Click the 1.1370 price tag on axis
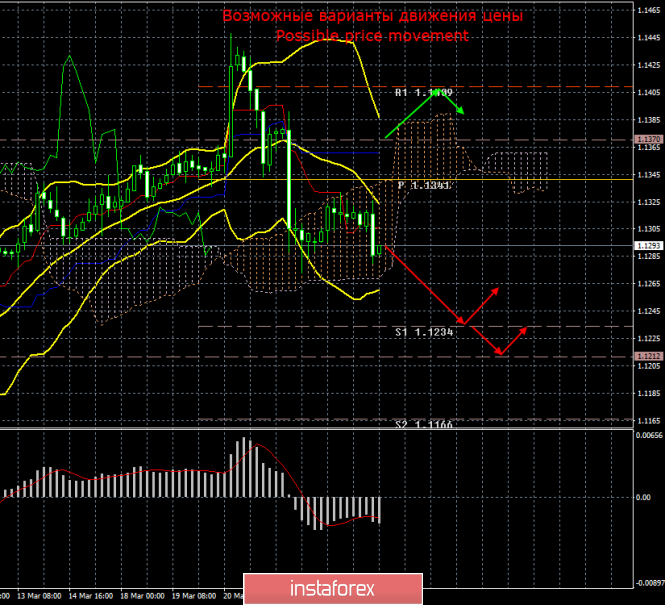The height and width of the screenshot is (605, 665). click(646, 140)
